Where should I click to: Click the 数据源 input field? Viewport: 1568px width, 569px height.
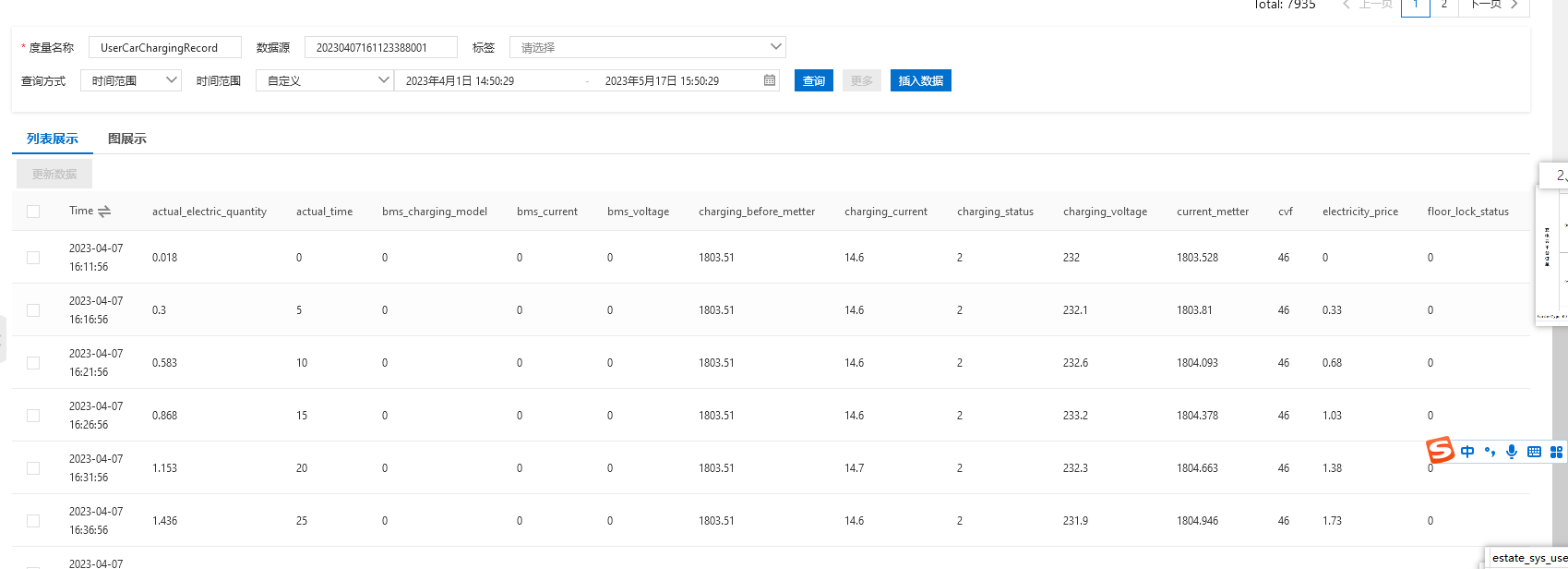[x=380, y=47]
